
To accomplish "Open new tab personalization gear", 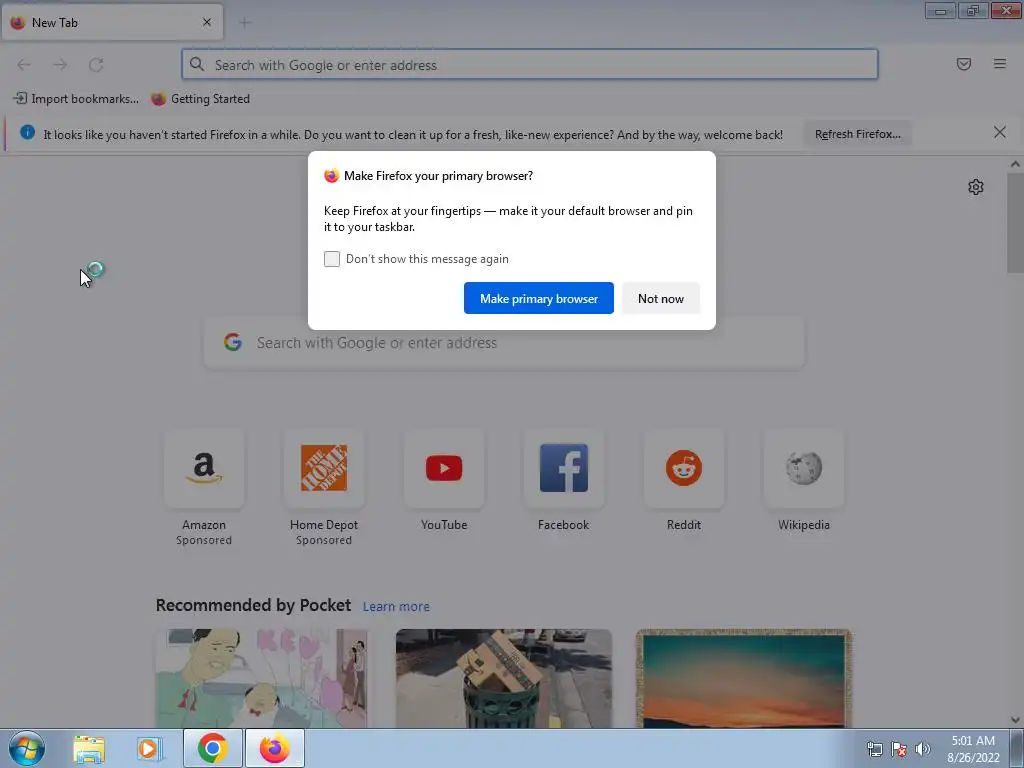I will (x=976, y=187).
